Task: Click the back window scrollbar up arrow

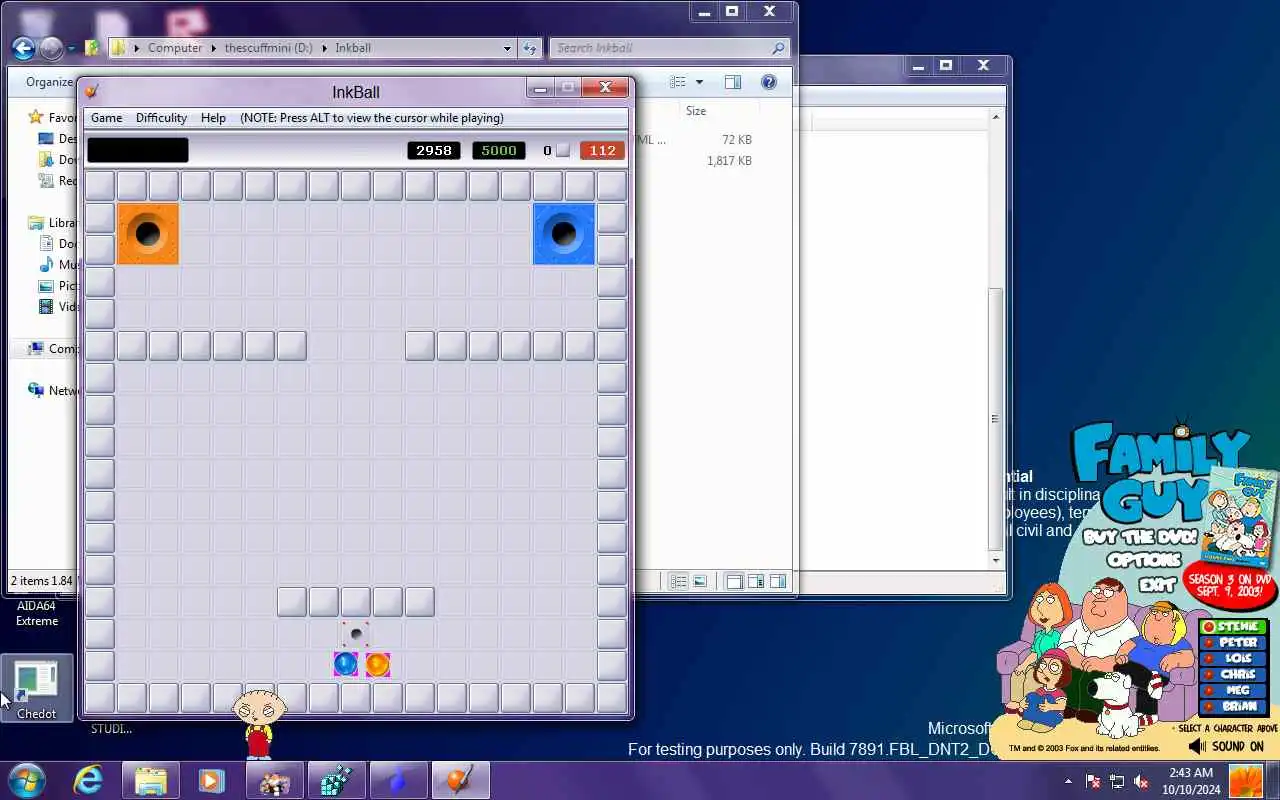Action: pyautogui.click(x=995, y=118)
